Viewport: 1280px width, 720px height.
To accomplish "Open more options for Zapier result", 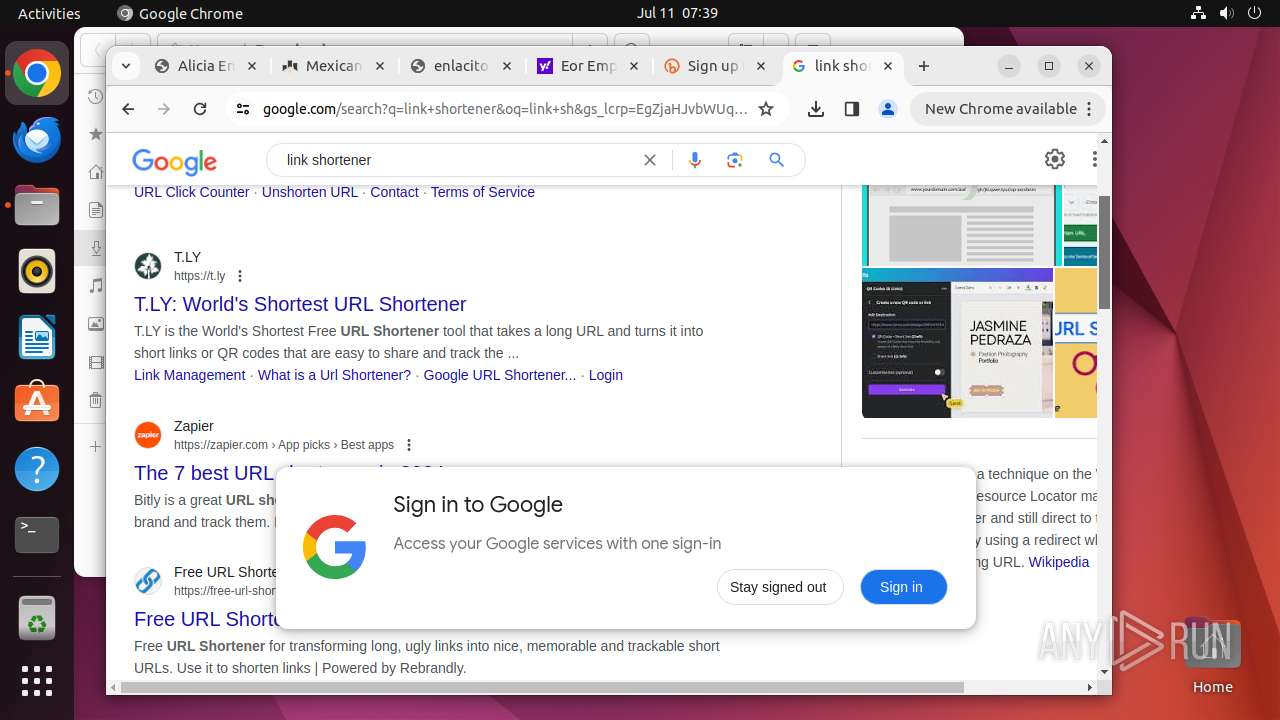I will [x=408, y=445].
